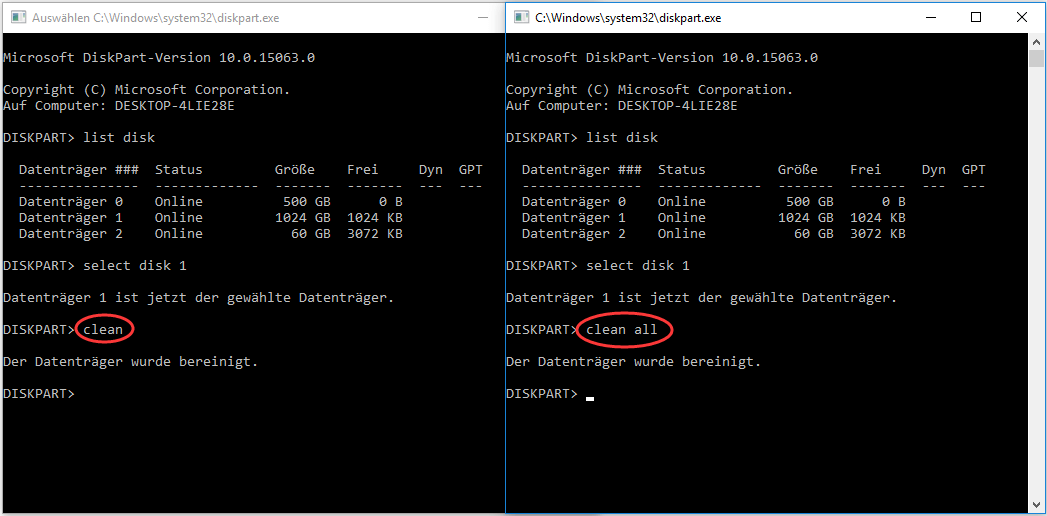Click the blinking cursor at right console prompt

pyautogui.click(x=590, y=397)
